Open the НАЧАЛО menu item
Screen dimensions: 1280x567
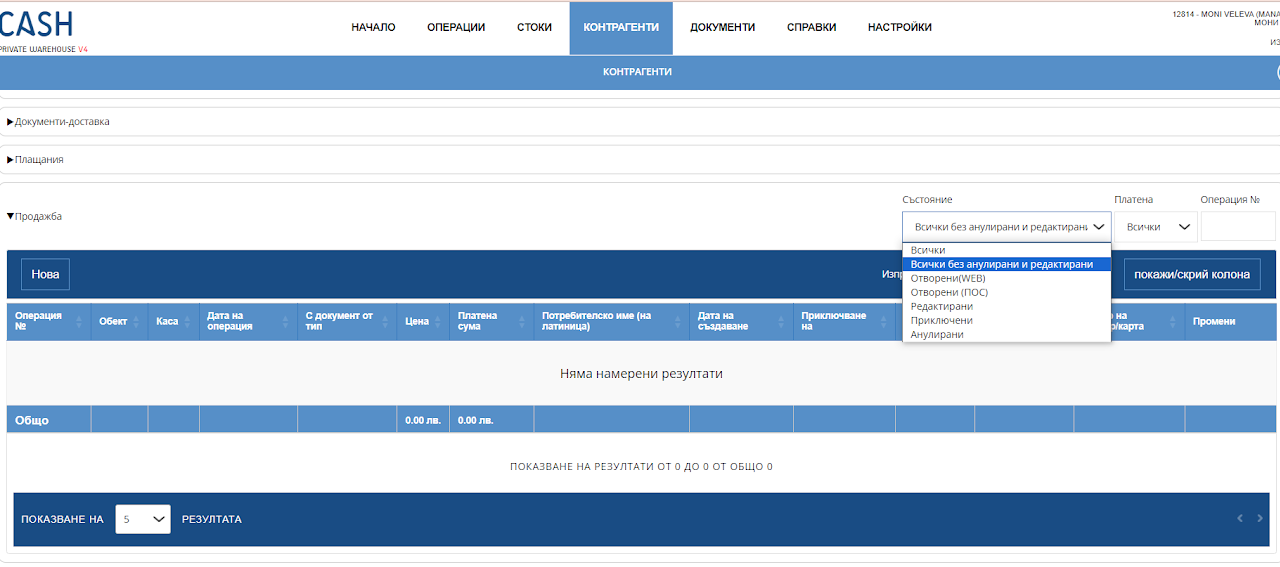(x=373, y=27)
